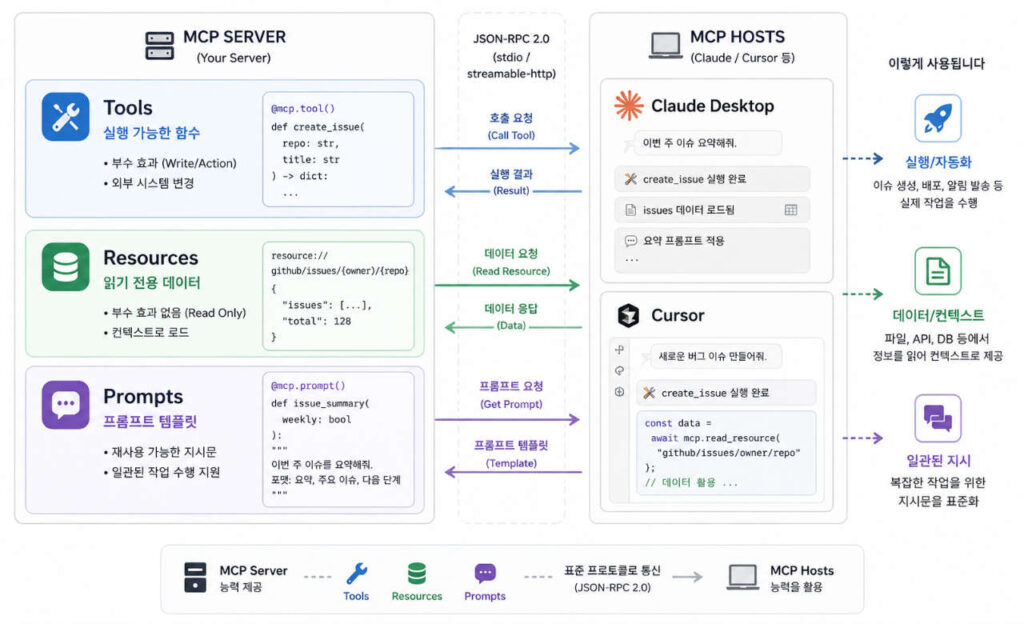Click the '프롬프트 템플릿 (Template)' flow label
Image resolution: width=1024 pixels, height=624 pixels.
pyautogui.click(x=511, y=454)
